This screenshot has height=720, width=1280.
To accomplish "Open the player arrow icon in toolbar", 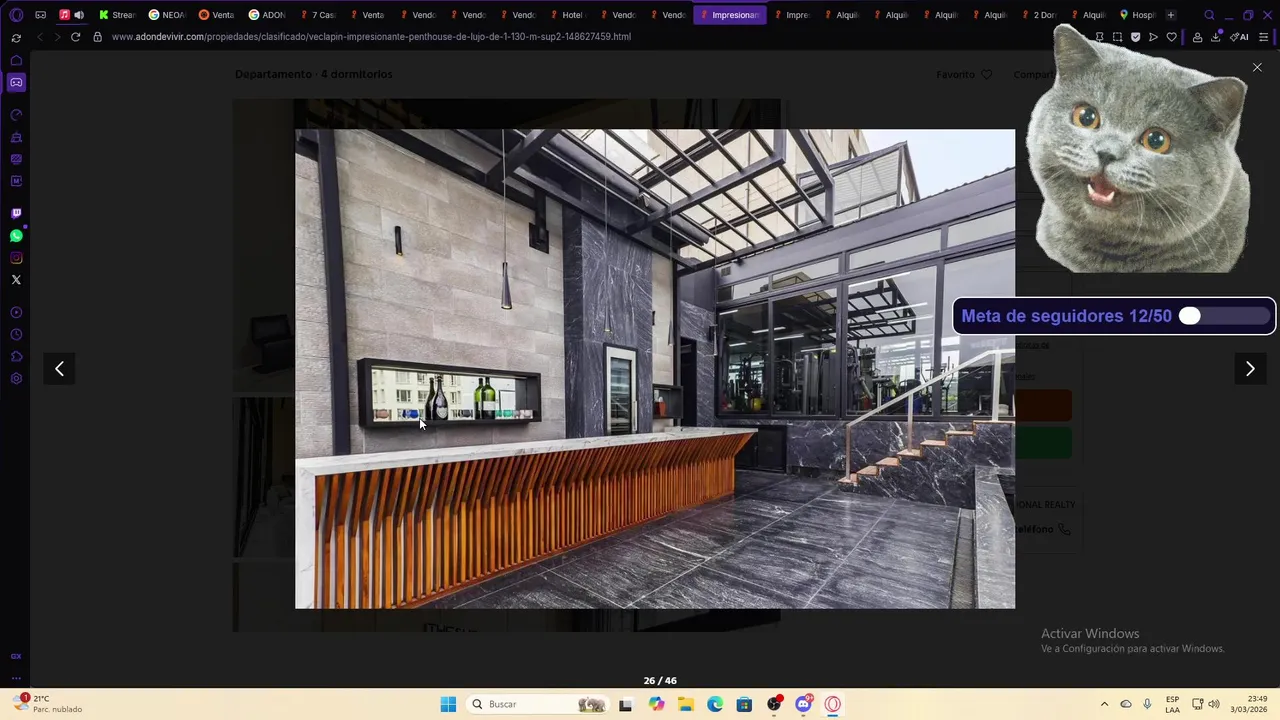I will (x=1153, y=37).
